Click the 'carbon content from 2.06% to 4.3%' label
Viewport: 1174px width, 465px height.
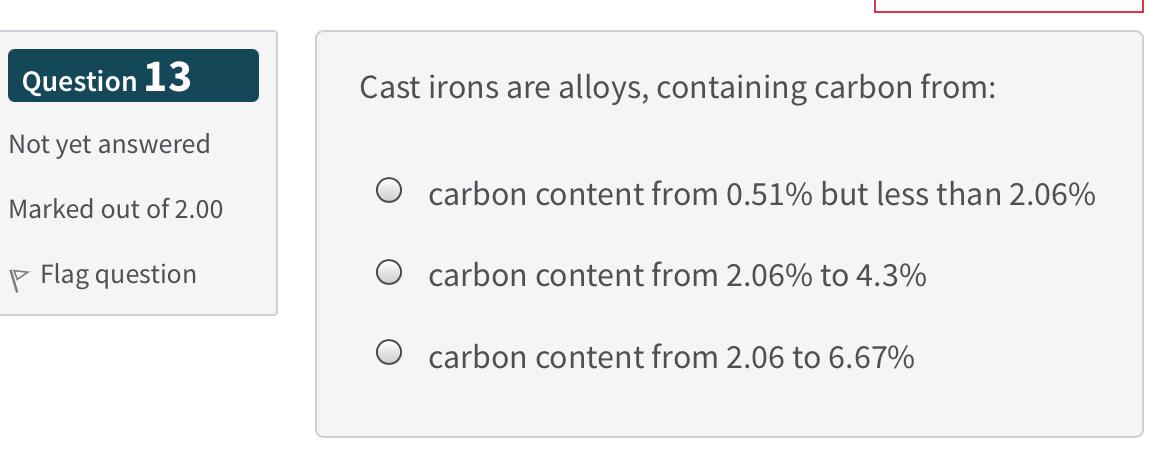point(676,275)
